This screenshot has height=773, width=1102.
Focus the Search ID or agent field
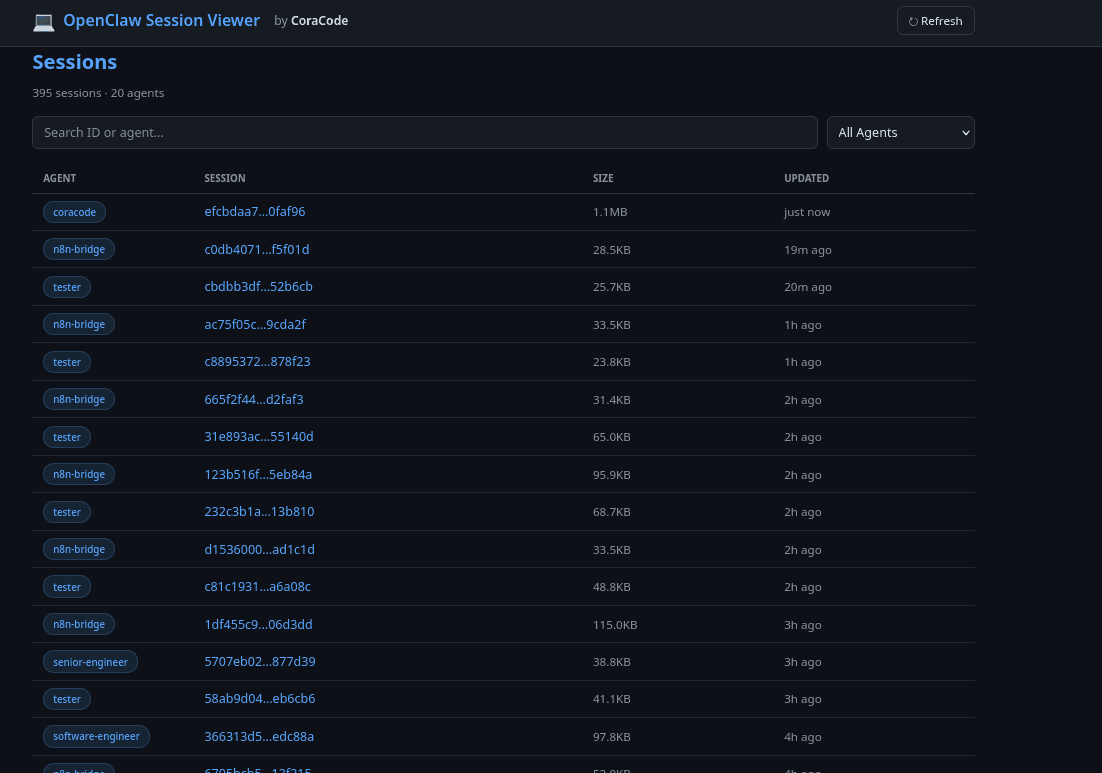click(424, 132)
